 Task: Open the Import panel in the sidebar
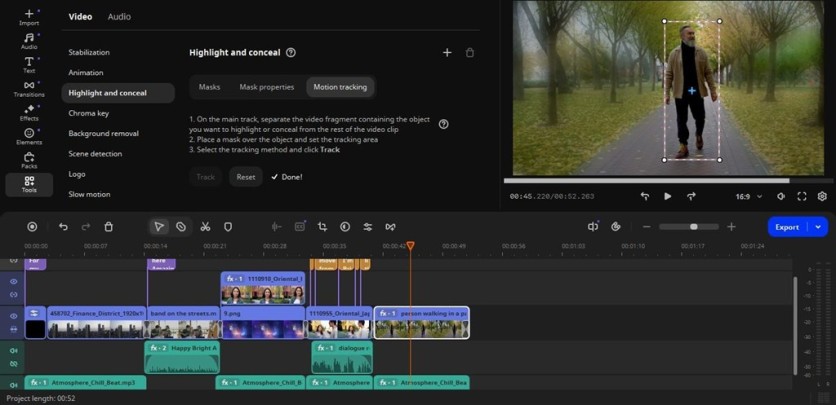point(29,18)
